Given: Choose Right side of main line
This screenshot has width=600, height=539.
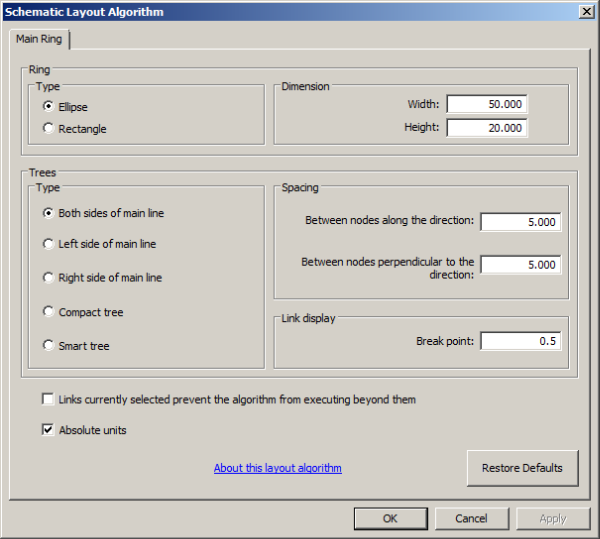Looking at the screenshot, I should (48, 278).
